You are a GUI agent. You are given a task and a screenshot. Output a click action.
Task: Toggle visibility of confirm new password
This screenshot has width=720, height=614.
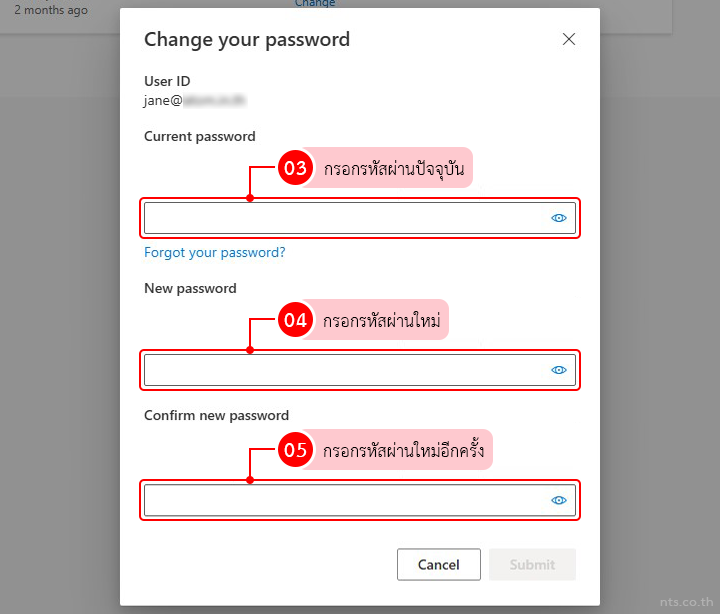click(559, 500)
